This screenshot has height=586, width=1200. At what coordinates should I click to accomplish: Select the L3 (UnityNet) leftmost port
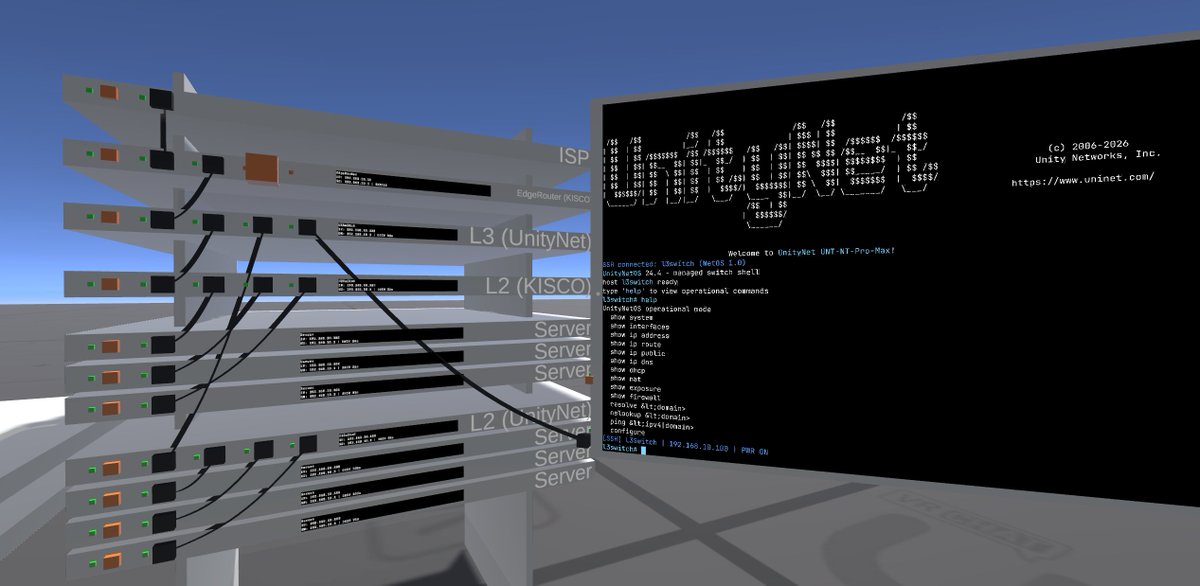162,221
